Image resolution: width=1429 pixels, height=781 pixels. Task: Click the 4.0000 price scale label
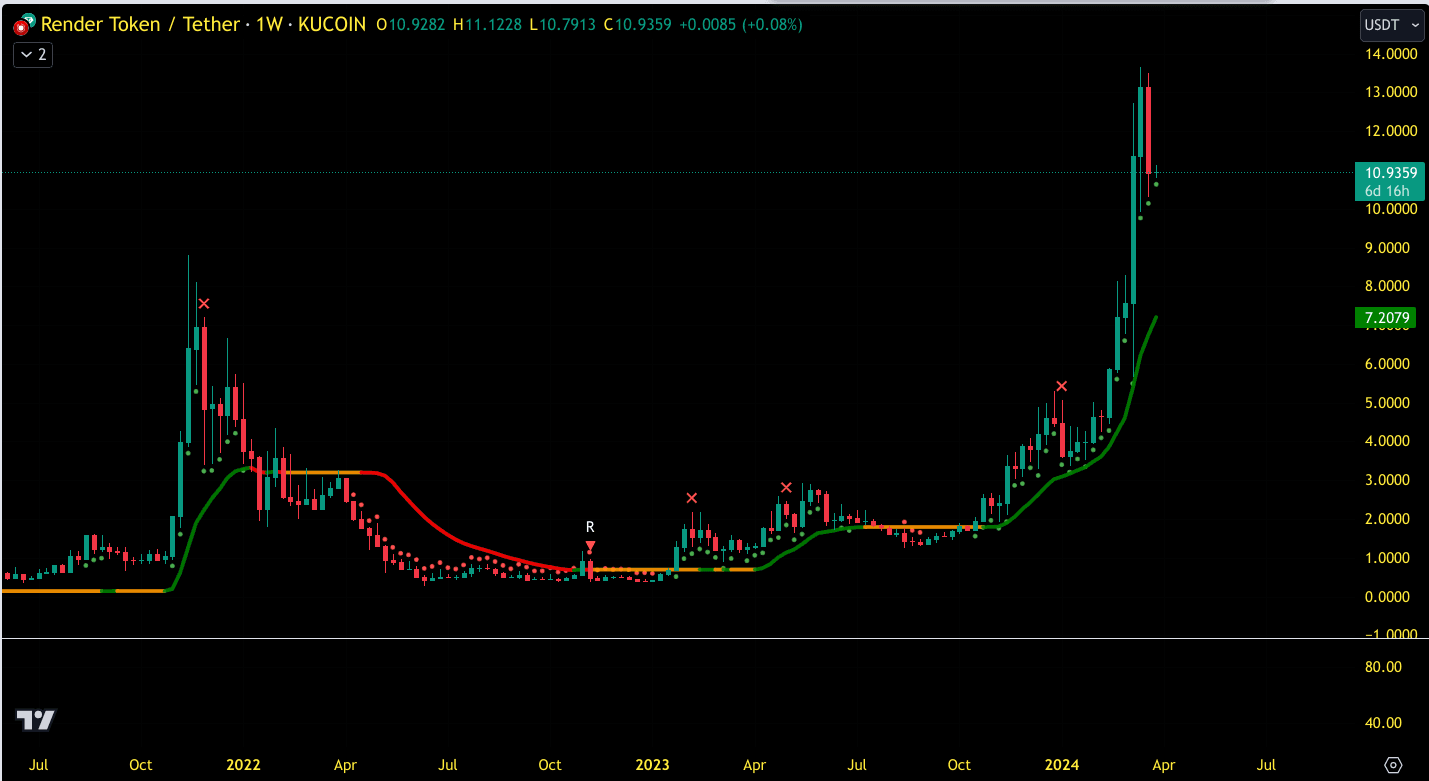(x=1389, y=441)
